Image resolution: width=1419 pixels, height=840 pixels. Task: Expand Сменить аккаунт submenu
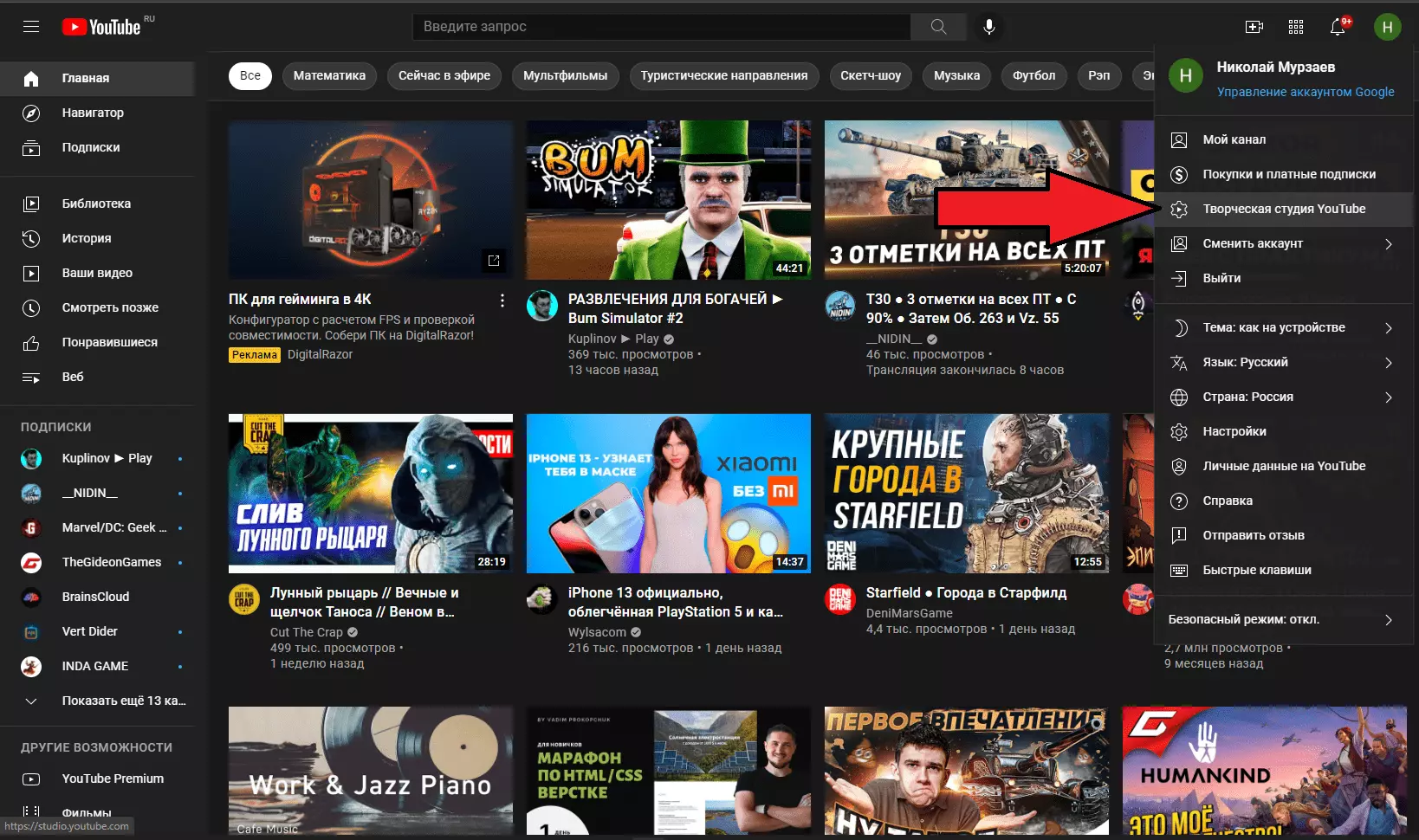pos(1284,243)
